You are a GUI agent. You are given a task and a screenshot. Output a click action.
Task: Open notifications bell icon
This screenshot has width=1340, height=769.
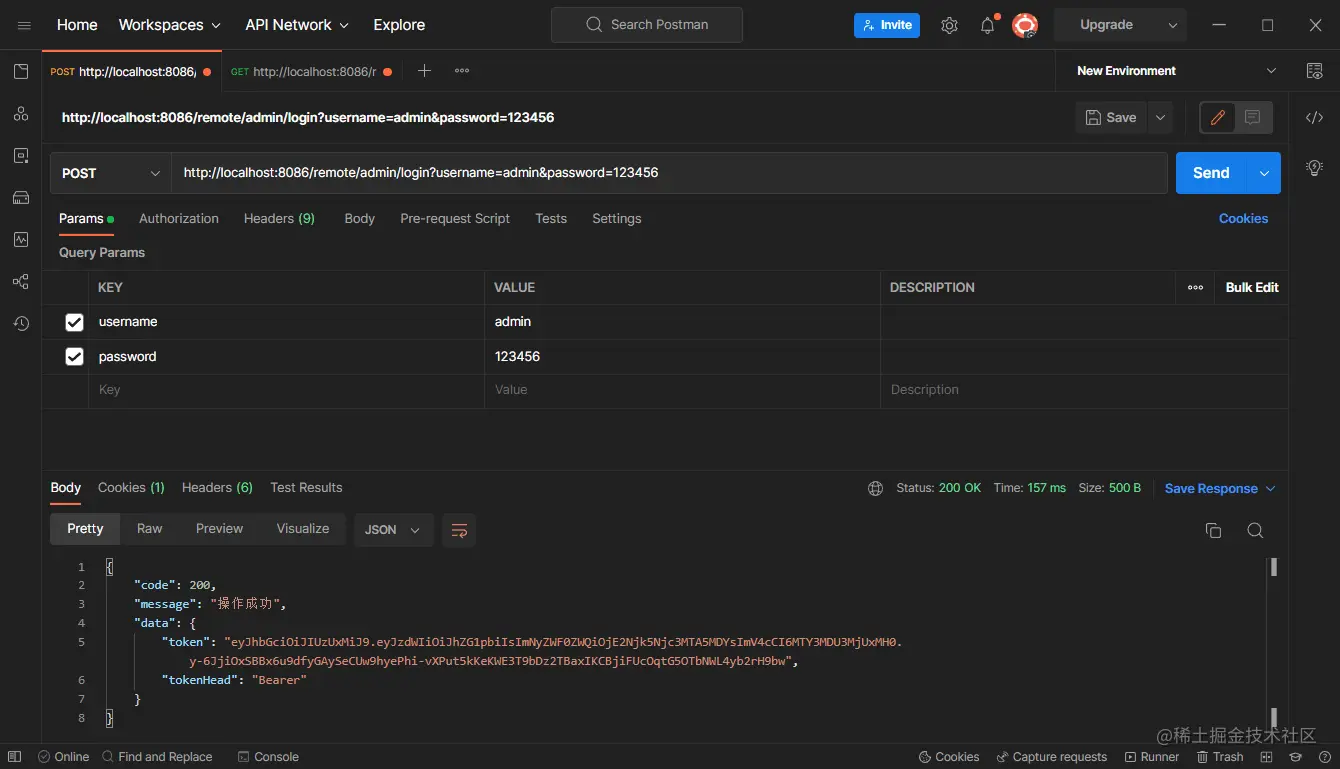coord(988,25)
